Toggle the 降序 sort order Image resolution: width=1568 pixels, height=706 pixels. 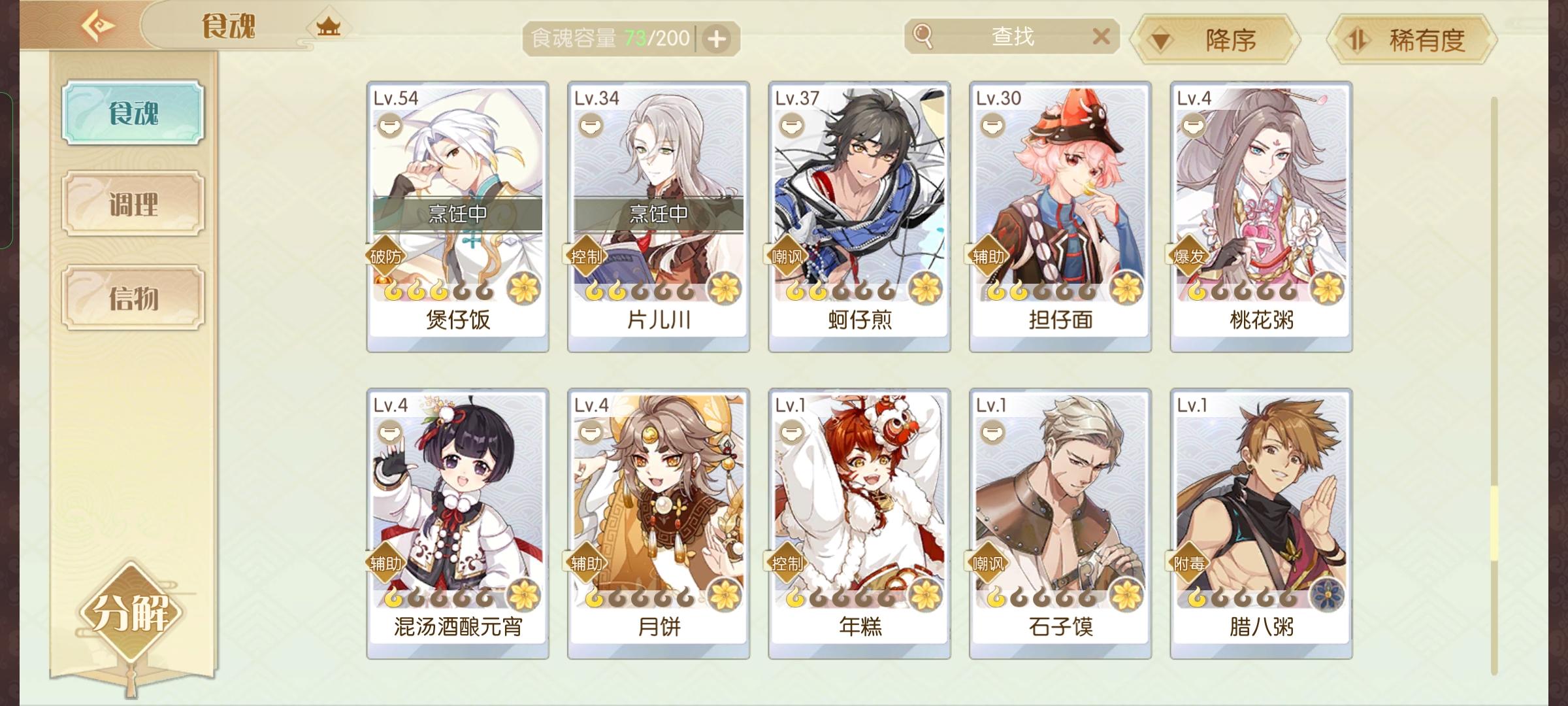[1216, 40]
